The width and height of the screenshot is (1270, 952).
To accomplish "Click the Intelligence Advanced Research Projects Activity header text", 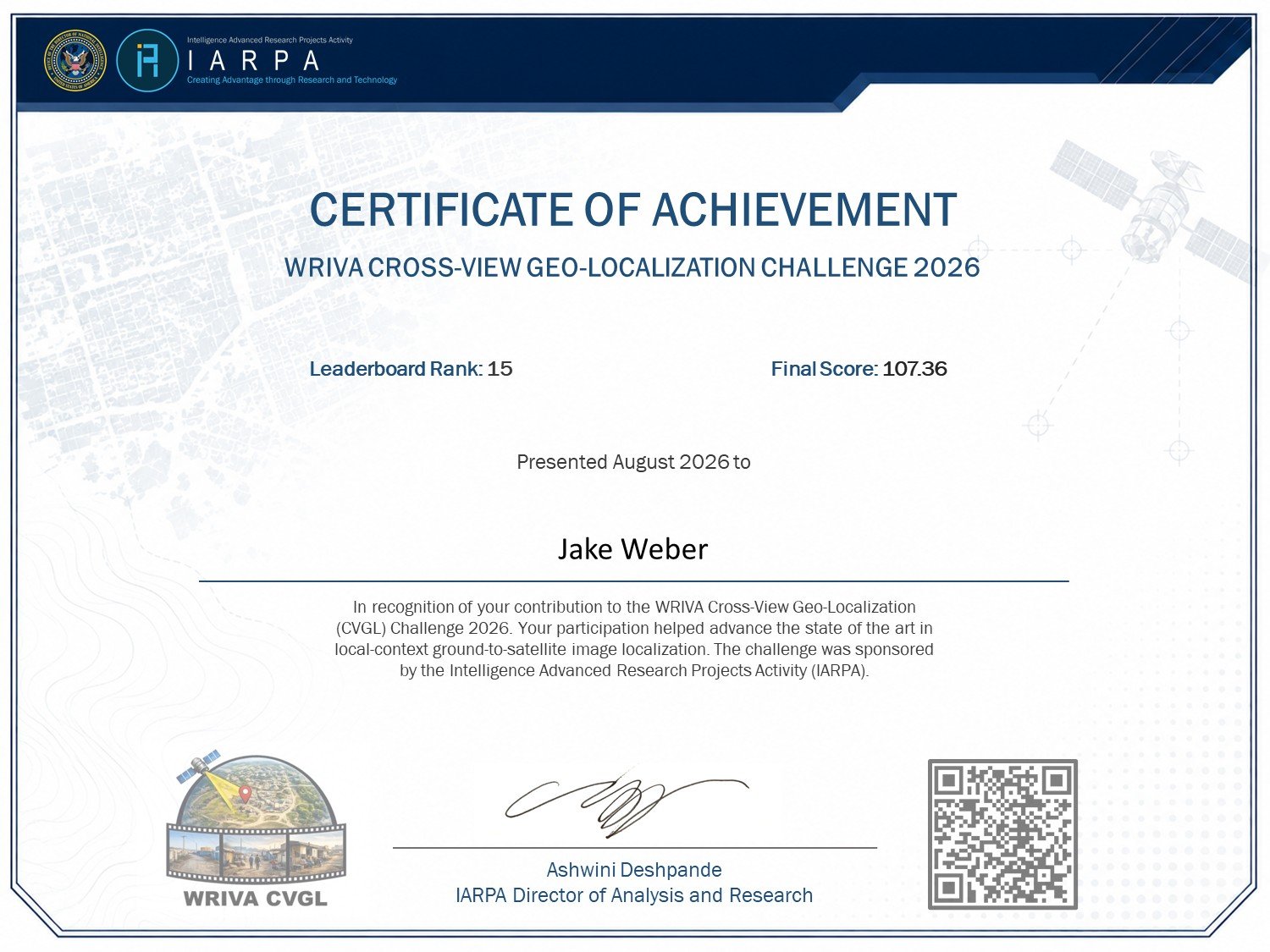I will pos(270,40).
